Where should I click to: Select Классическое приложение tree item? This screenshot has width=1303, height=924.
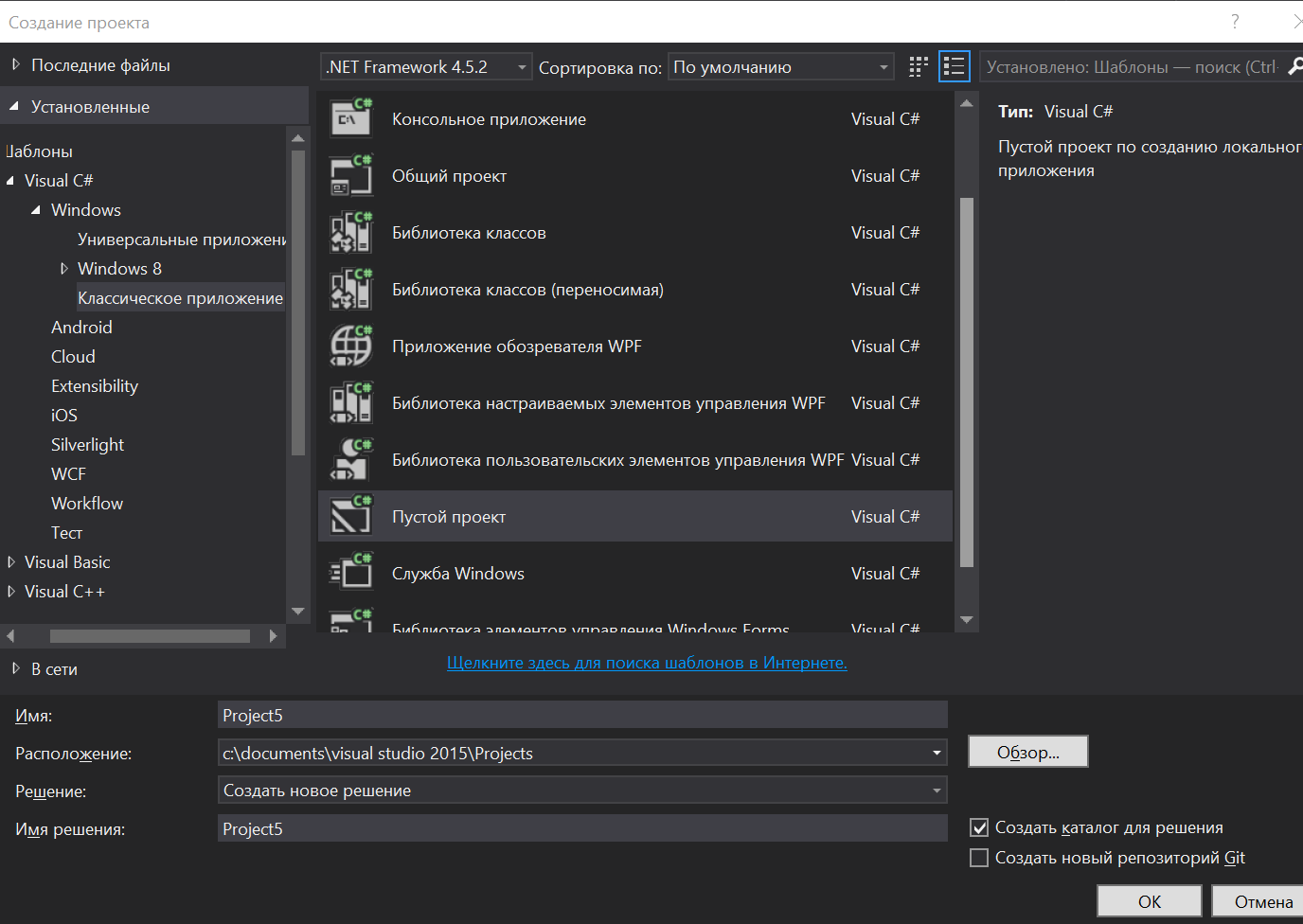click(x=180, y=297)
